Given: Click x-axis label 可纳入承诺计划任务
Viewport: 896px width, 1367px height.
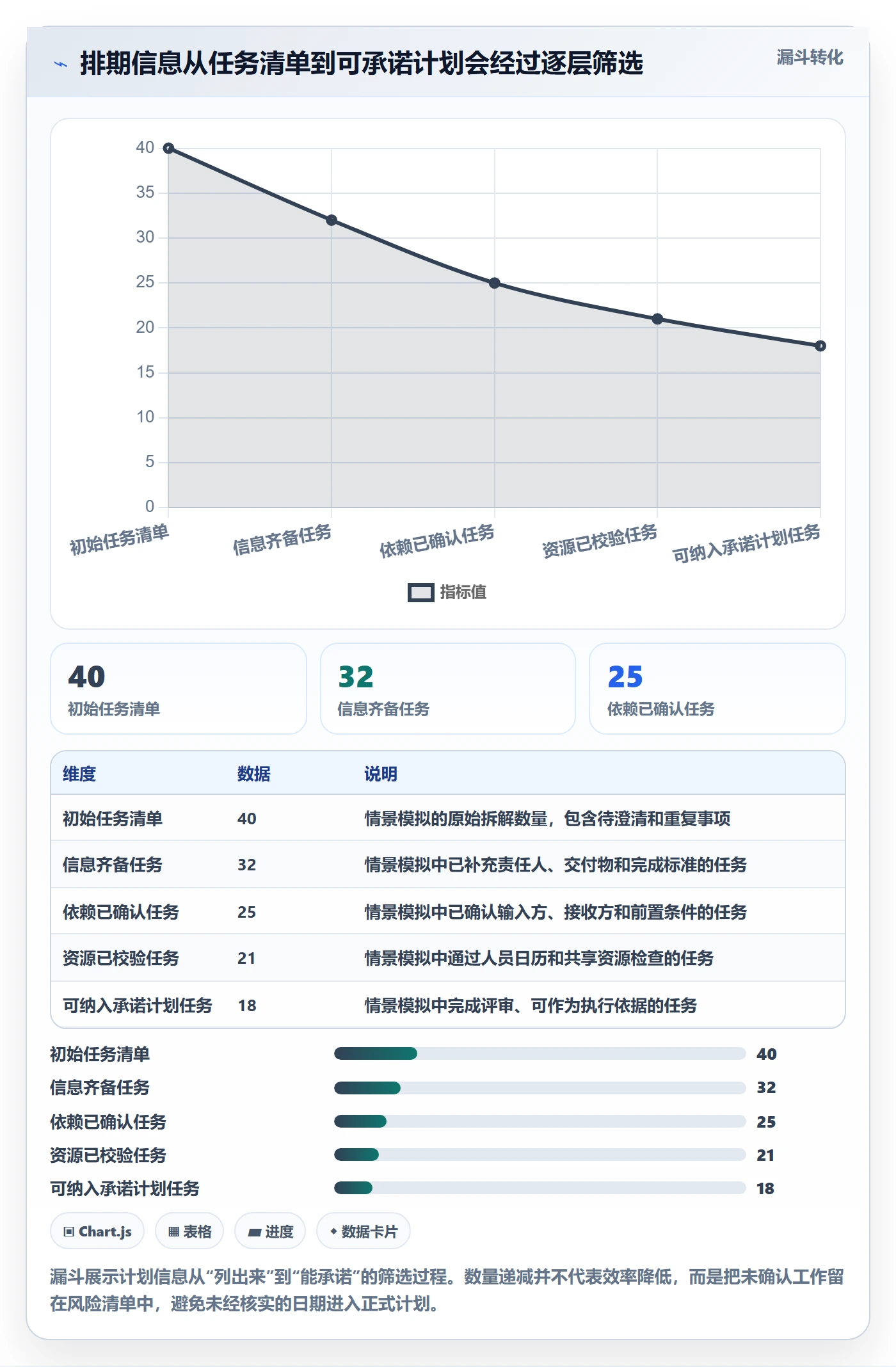Looking at the screenshot, I should [x=746, y=543].
